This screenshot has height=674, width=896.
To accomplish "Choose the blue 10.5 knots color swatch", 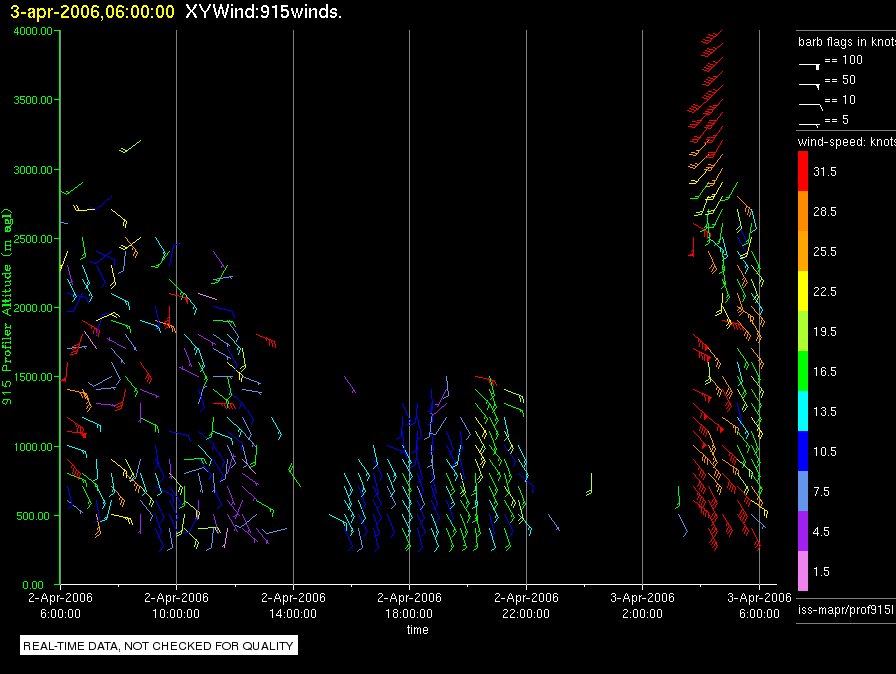I will [802, 451].
